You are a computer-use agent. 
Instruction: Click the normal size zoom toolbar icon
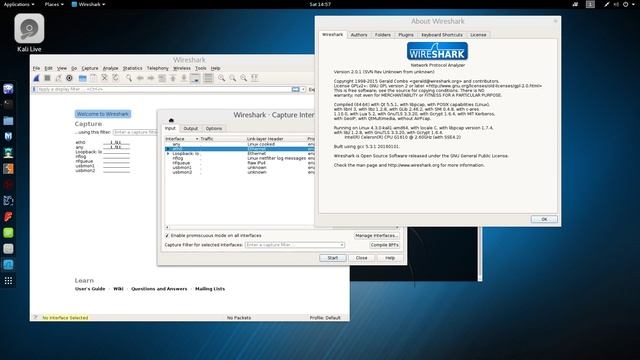pyautogui.click(x=243, y=78)
